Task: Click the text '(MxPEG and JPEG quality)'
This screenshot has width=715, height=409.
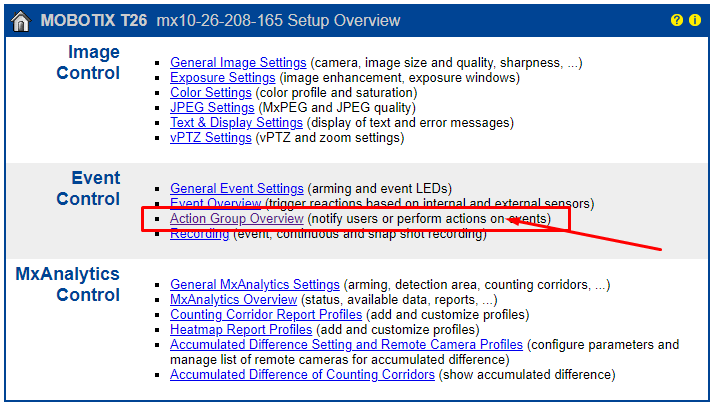Action: tap(337, 108)
